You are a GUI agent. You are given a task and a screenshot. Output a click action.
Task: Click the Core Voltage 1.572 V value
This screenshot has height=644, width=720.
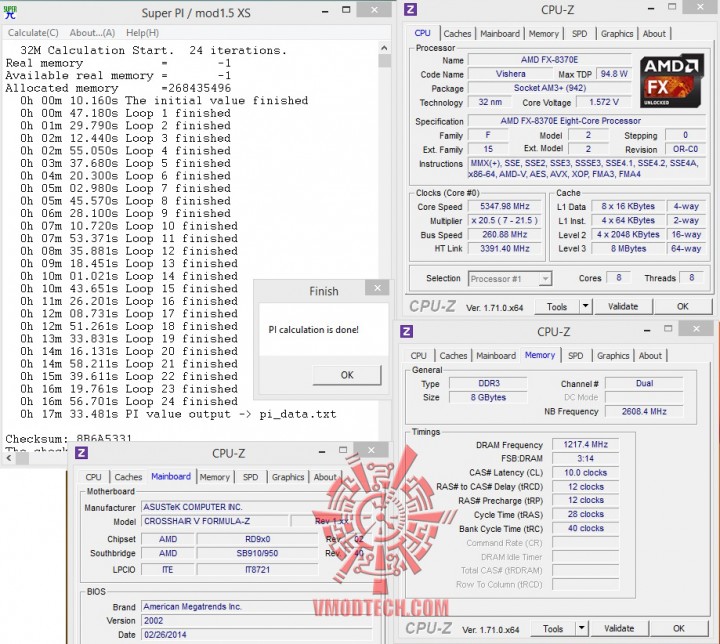click(604, 102)
